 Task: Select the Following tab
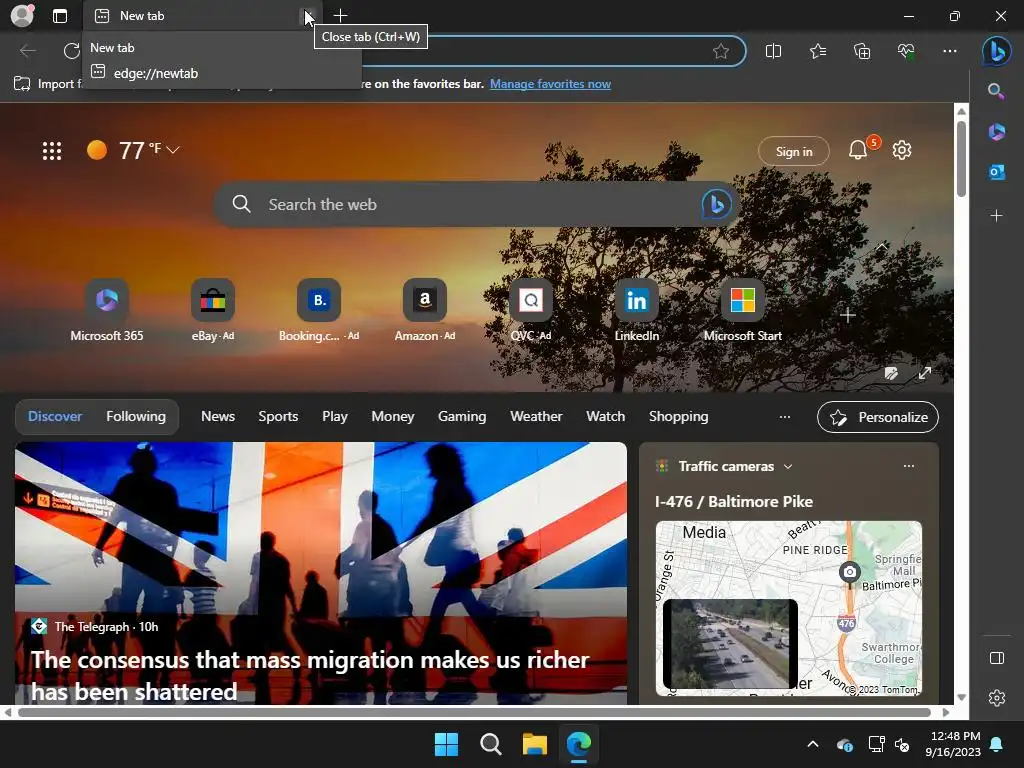[x=136, y=417]
